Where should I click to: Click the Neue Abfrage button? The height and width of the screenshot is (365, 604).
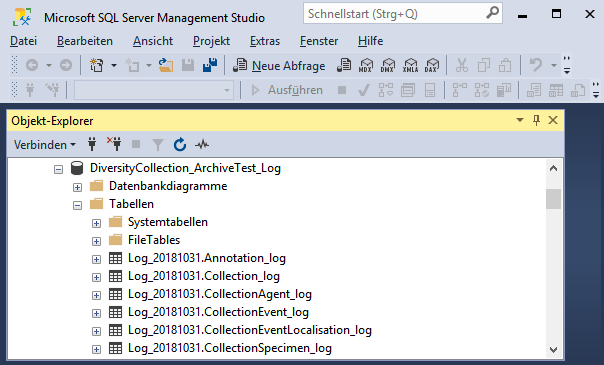pos(279,66)
